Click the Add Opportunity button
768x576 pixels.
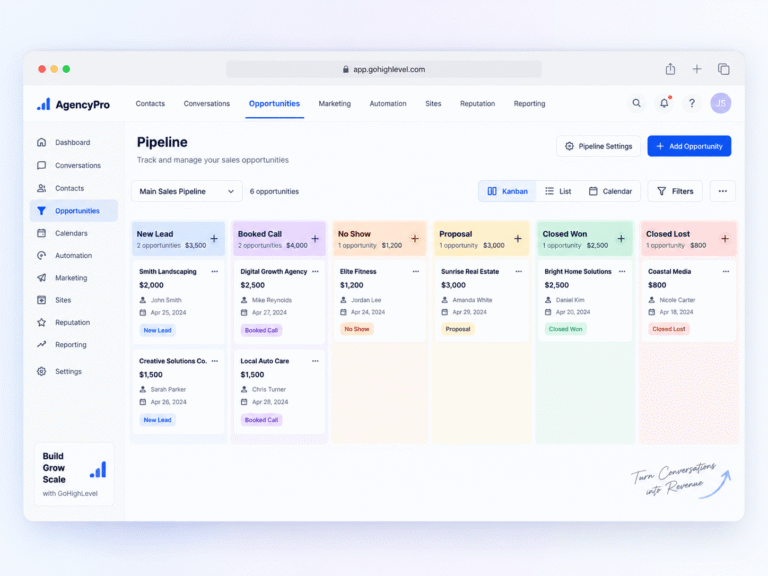tap(689, 146)
